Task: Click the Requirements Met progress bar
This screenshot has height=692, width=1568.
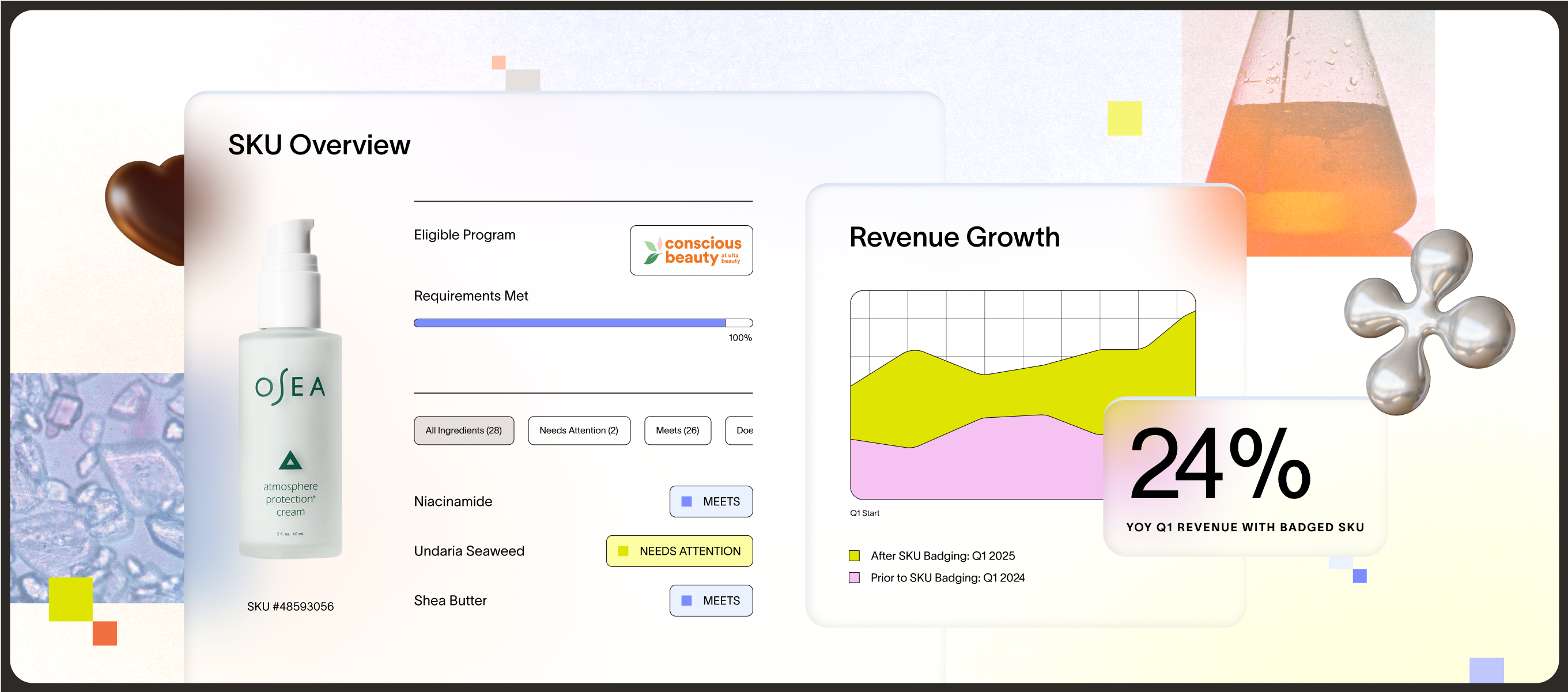Action: coord(583,323)
